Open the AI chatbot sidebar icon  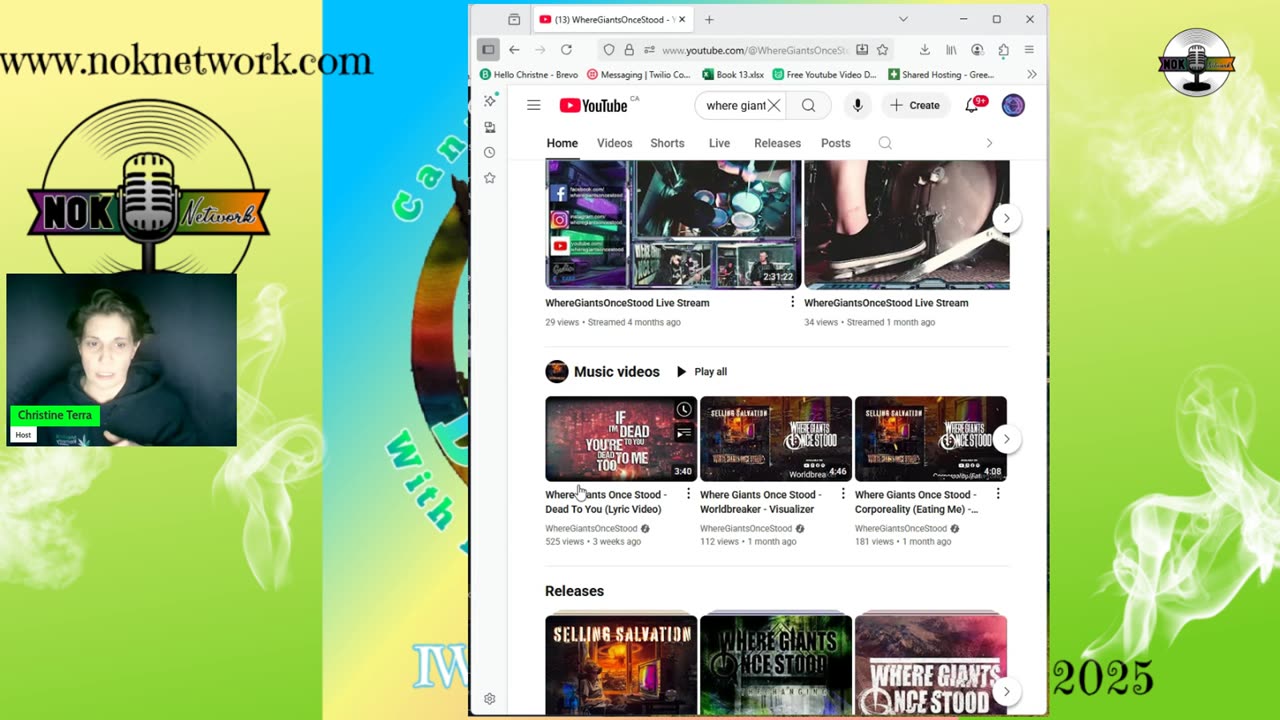point(489,101)
